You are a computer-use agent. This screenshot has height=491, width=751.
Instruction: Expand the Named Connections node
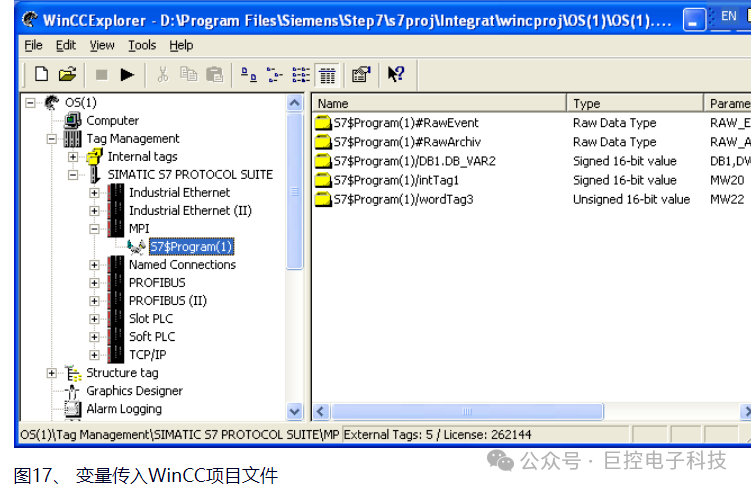(94, 265)
